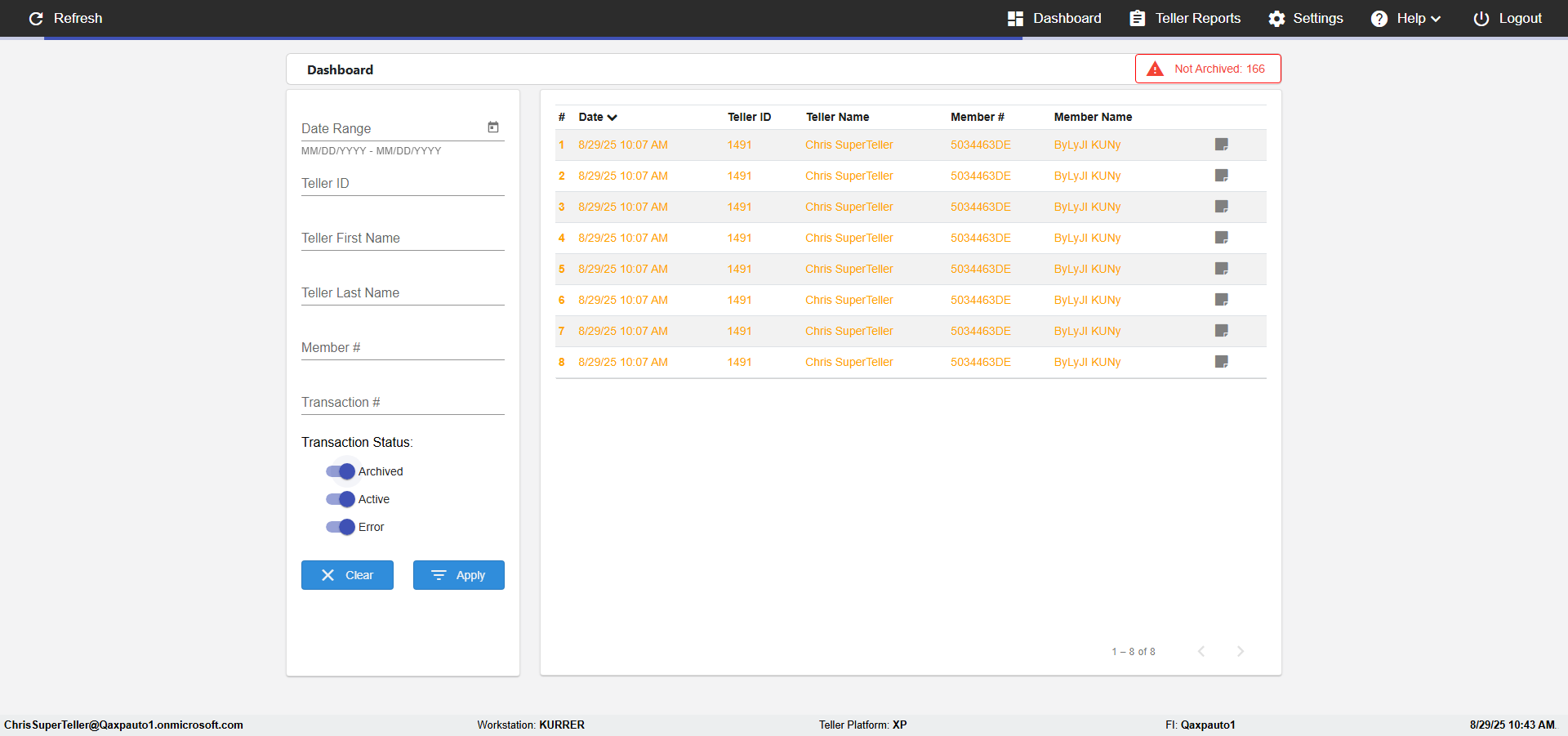Click Workstation KURRER in status bar
This screenshot has height=736, width=1568.
[531, 725]
